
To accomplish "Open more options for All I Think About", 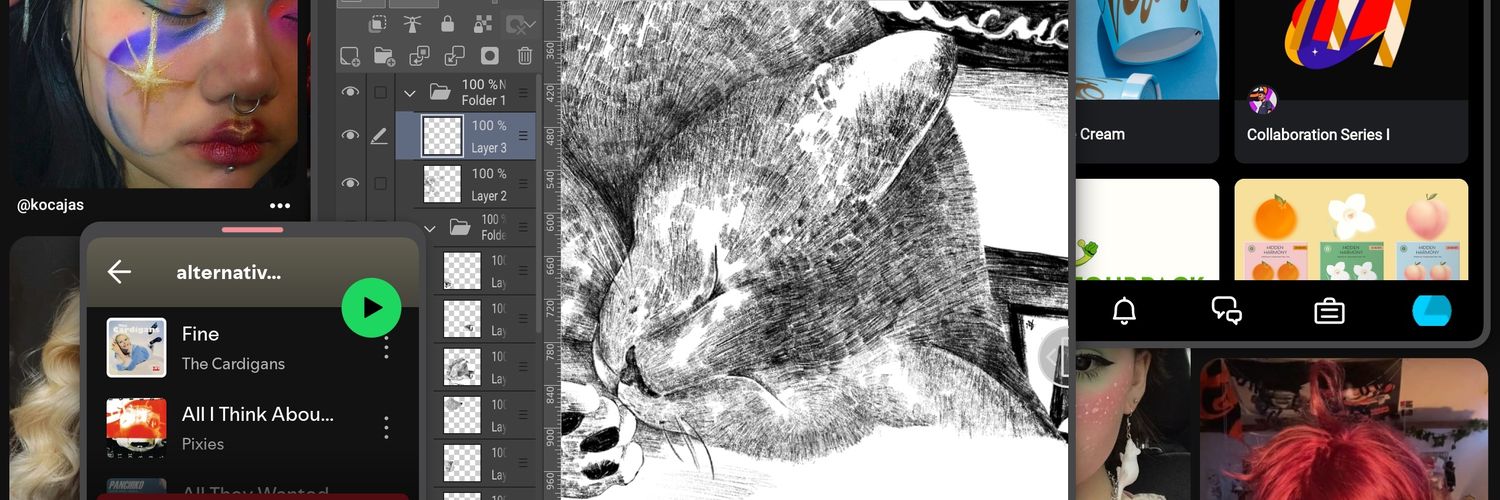I will pyautogui.click(x=387, y=428).
